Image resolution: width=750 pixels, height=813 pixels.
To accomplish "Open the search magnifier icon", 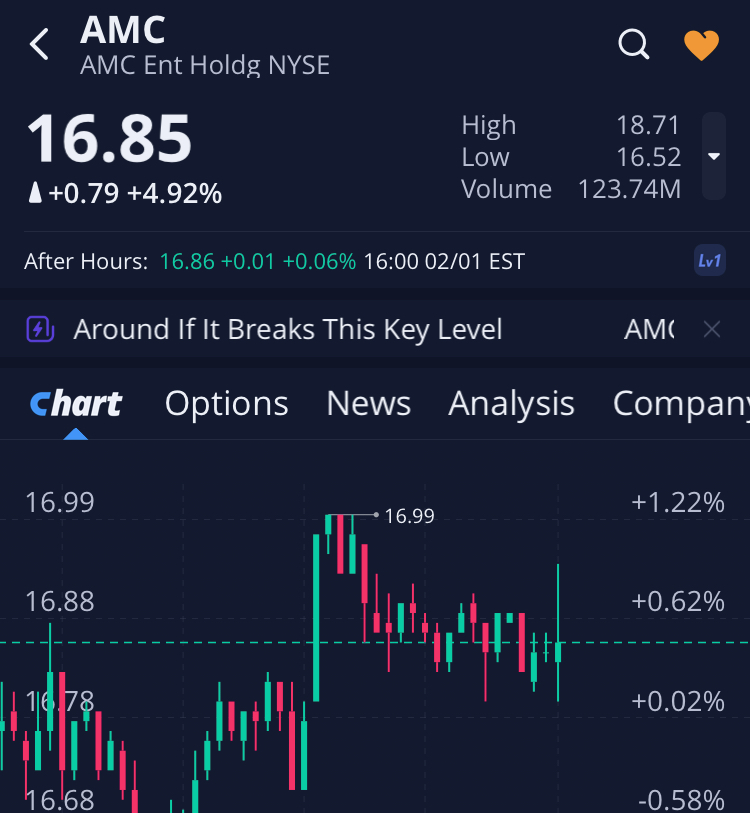I will click(634, 44).
